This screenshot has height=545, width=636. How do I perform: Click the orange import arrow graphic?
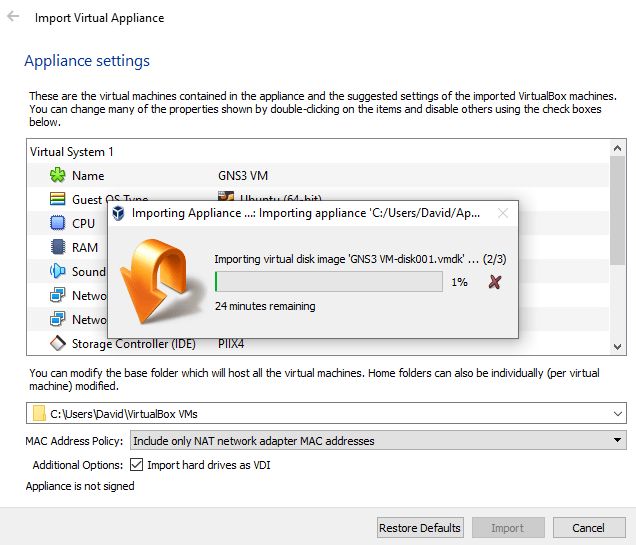point(160,281)
